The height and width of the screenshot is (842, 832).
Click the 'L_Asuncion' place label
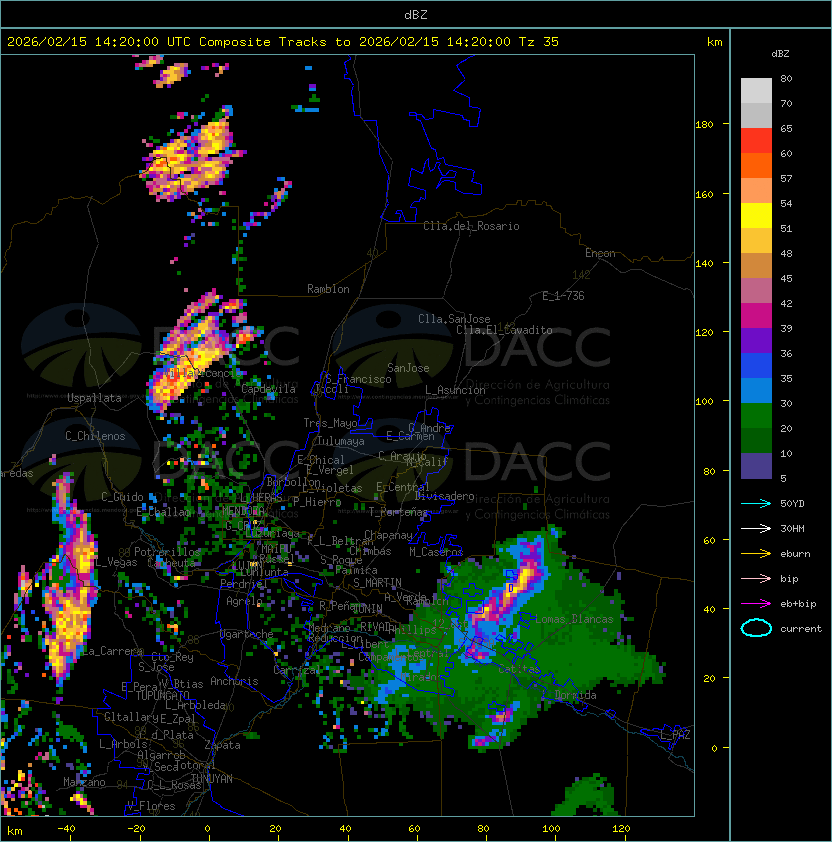455,390
